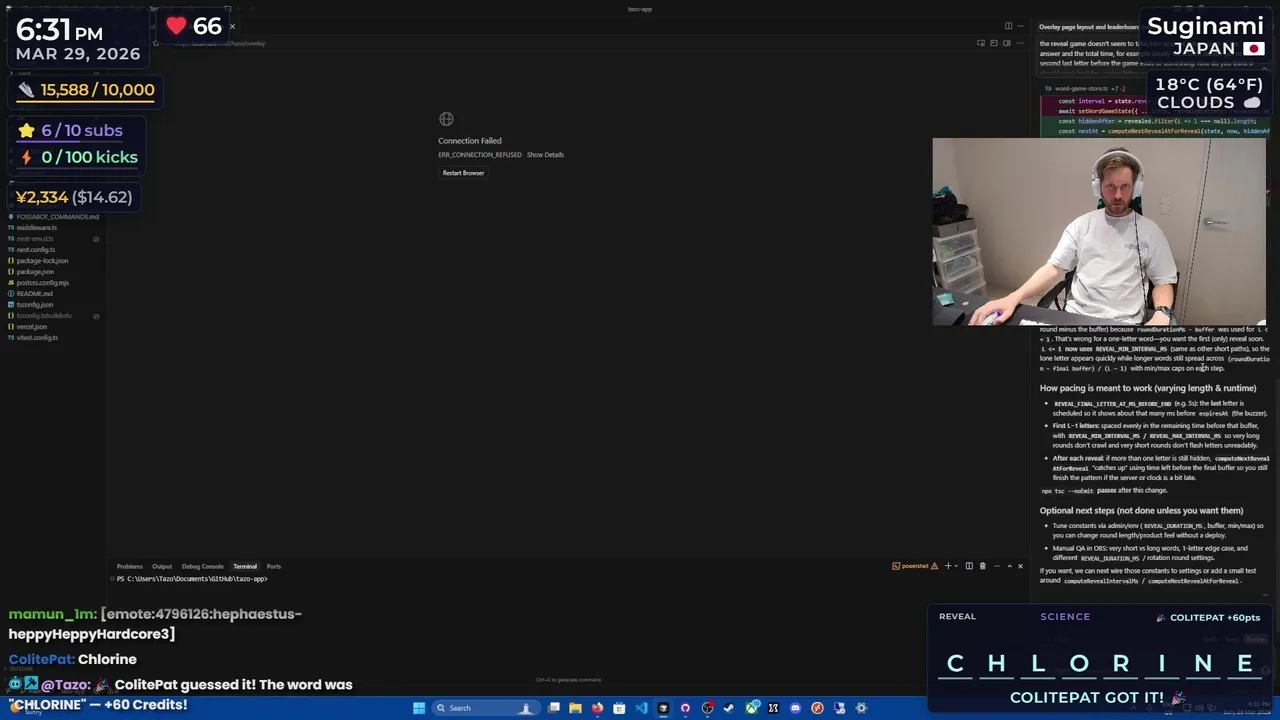Split the terminal pane
Image resolution: width=1280 pixels, height=720 pixels.
[969, 566]
